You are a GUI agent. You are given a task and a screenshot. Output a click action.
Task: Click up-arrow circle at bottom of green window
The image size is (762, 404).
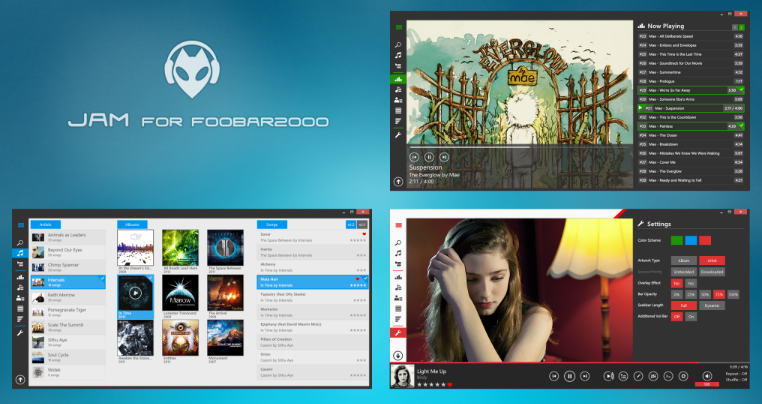point(398,181)
